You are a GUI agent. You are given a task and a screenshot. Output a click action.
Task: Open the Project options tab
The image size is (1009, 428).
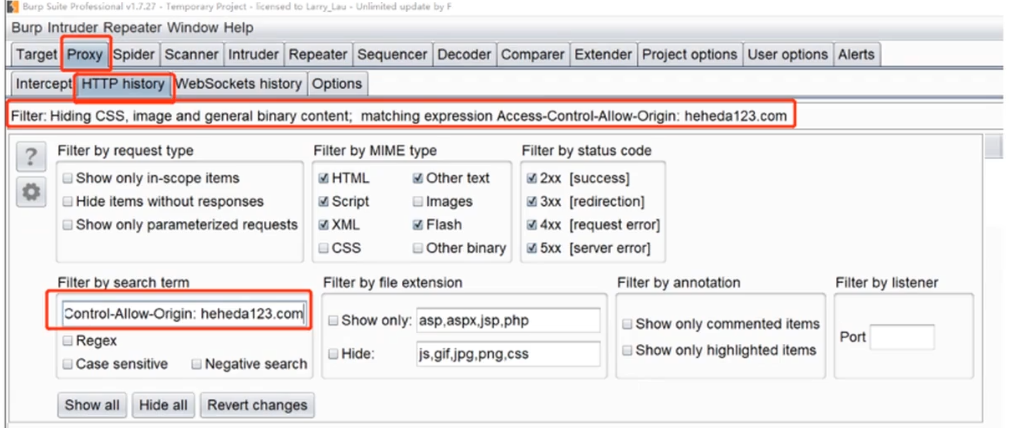click(x=690, y=55)
